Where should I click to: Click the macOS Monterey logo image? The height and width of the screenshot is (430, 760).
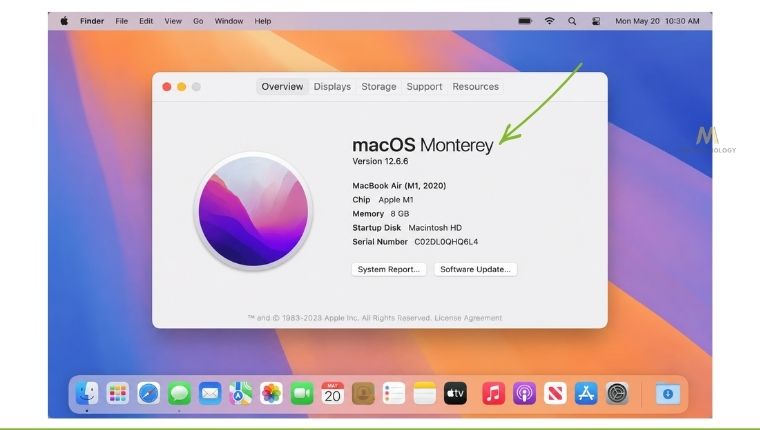[x=253, y=211]
